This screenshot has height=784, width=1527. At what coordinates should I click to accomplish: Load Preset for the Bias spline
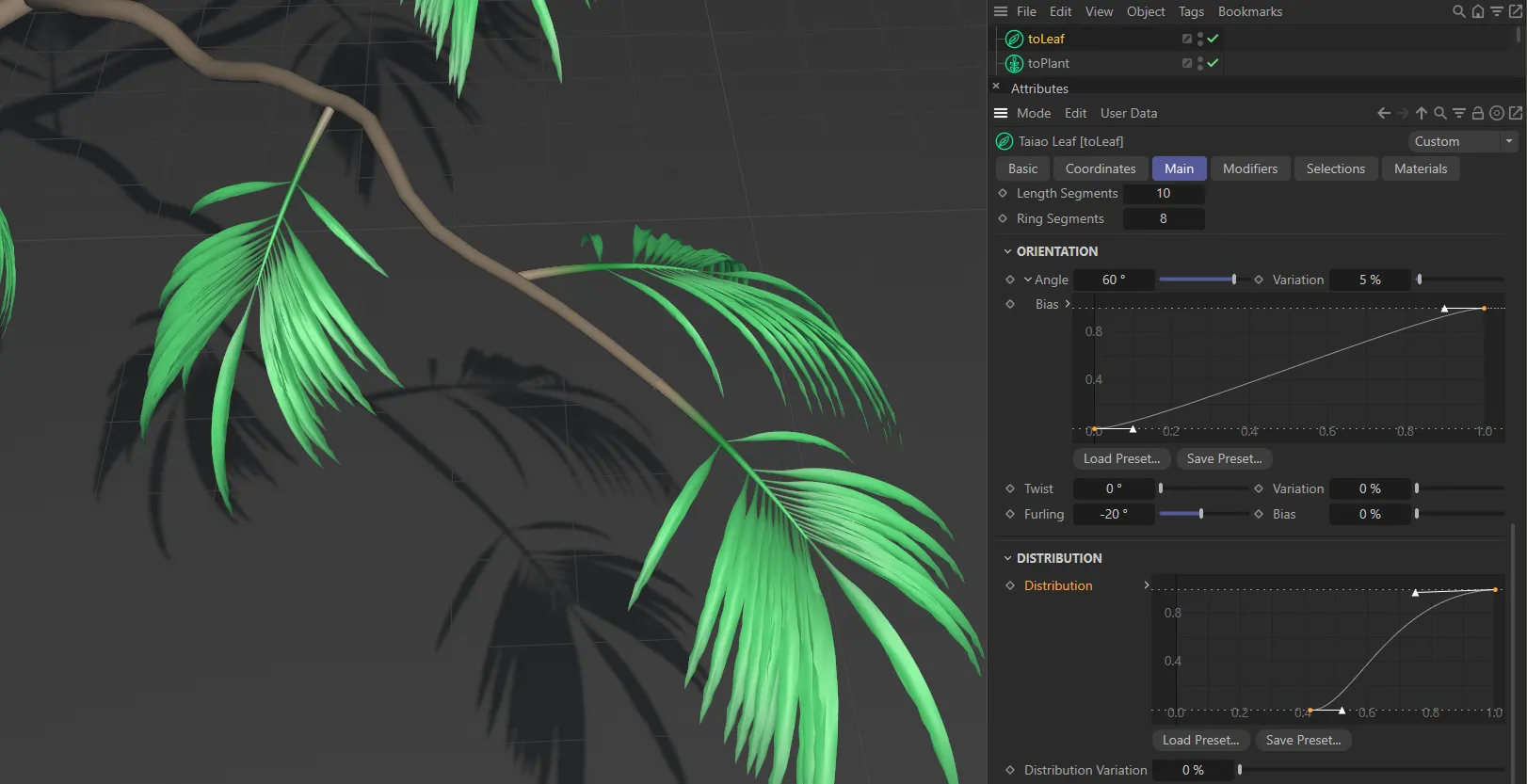[x=1121, y=458]
